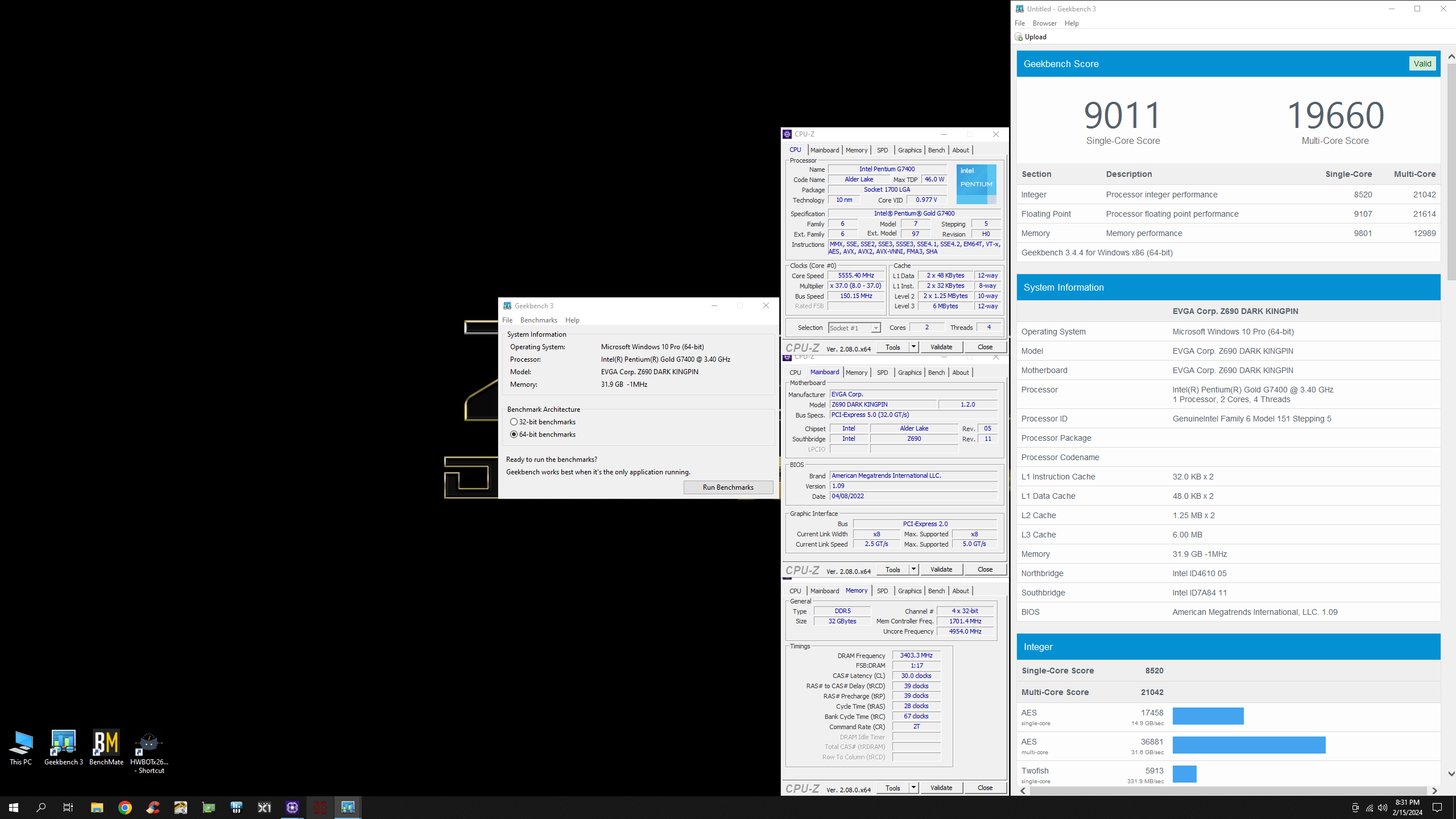Open Help menu in Untitled Geekbench window
The width and height of the screenshot is (1456, 819).
click(1072, 23)
